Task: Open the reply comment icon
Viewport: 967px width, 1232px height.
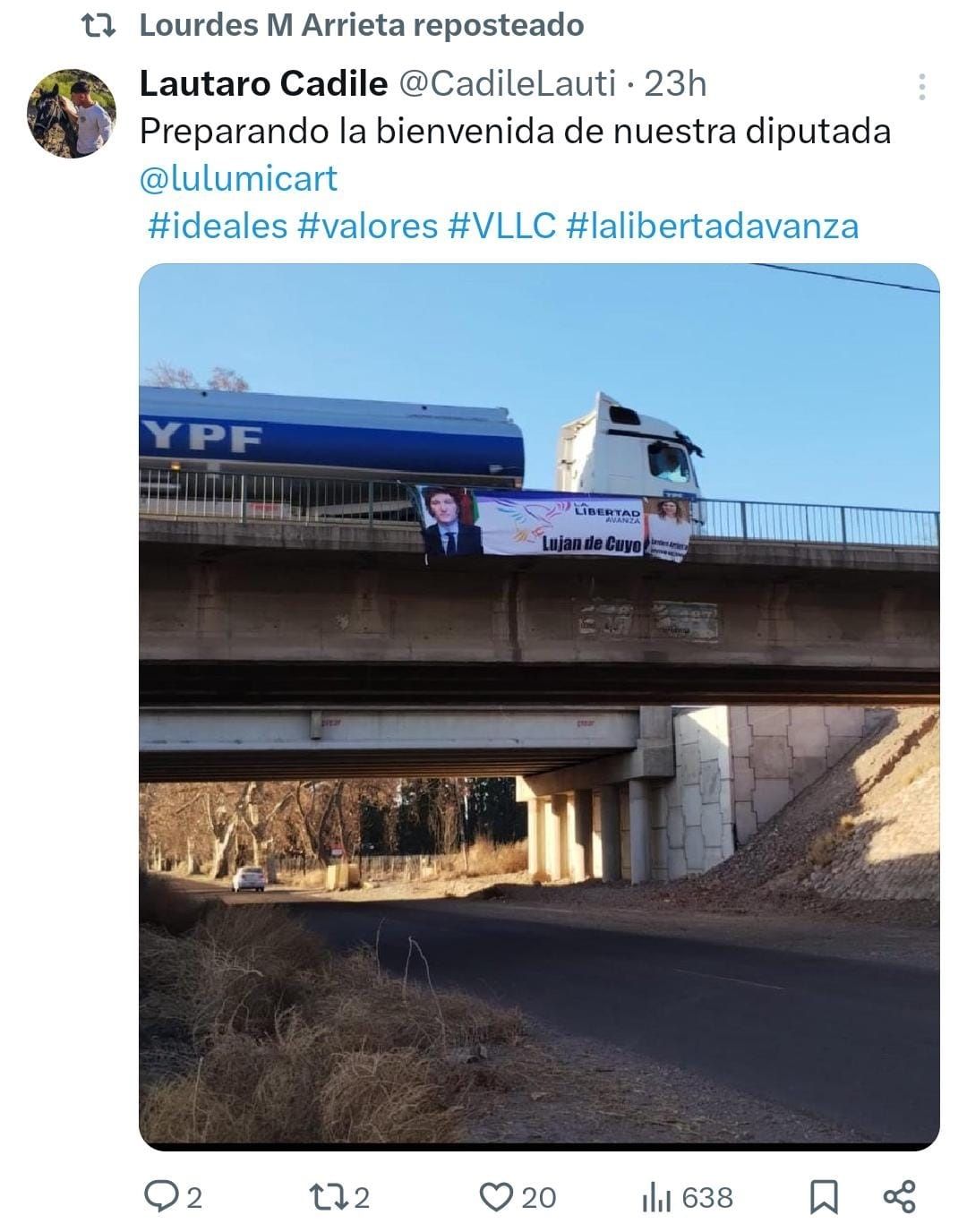Action: (x=162, y=1196)
